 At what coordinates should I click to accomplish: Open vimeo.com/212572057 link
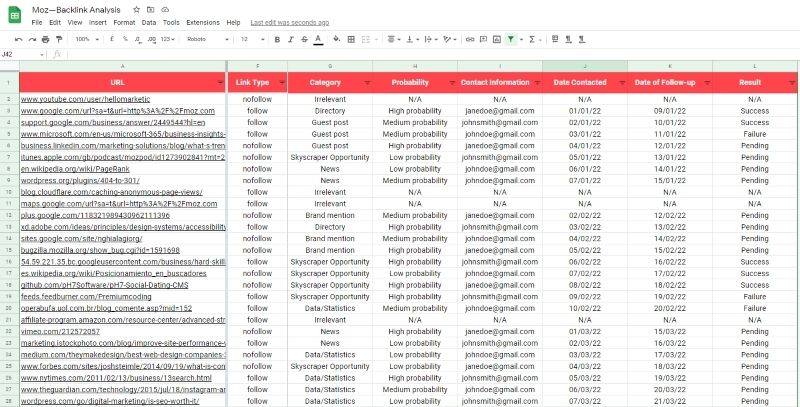tap(60, 332)
